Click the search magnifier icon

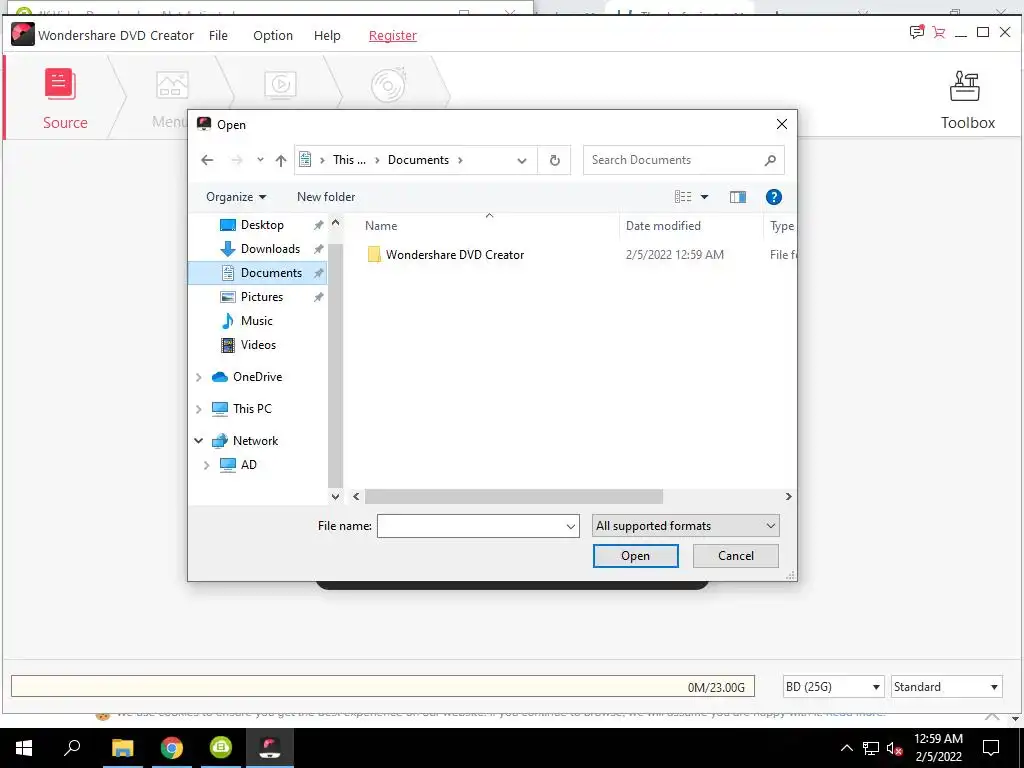770,160
